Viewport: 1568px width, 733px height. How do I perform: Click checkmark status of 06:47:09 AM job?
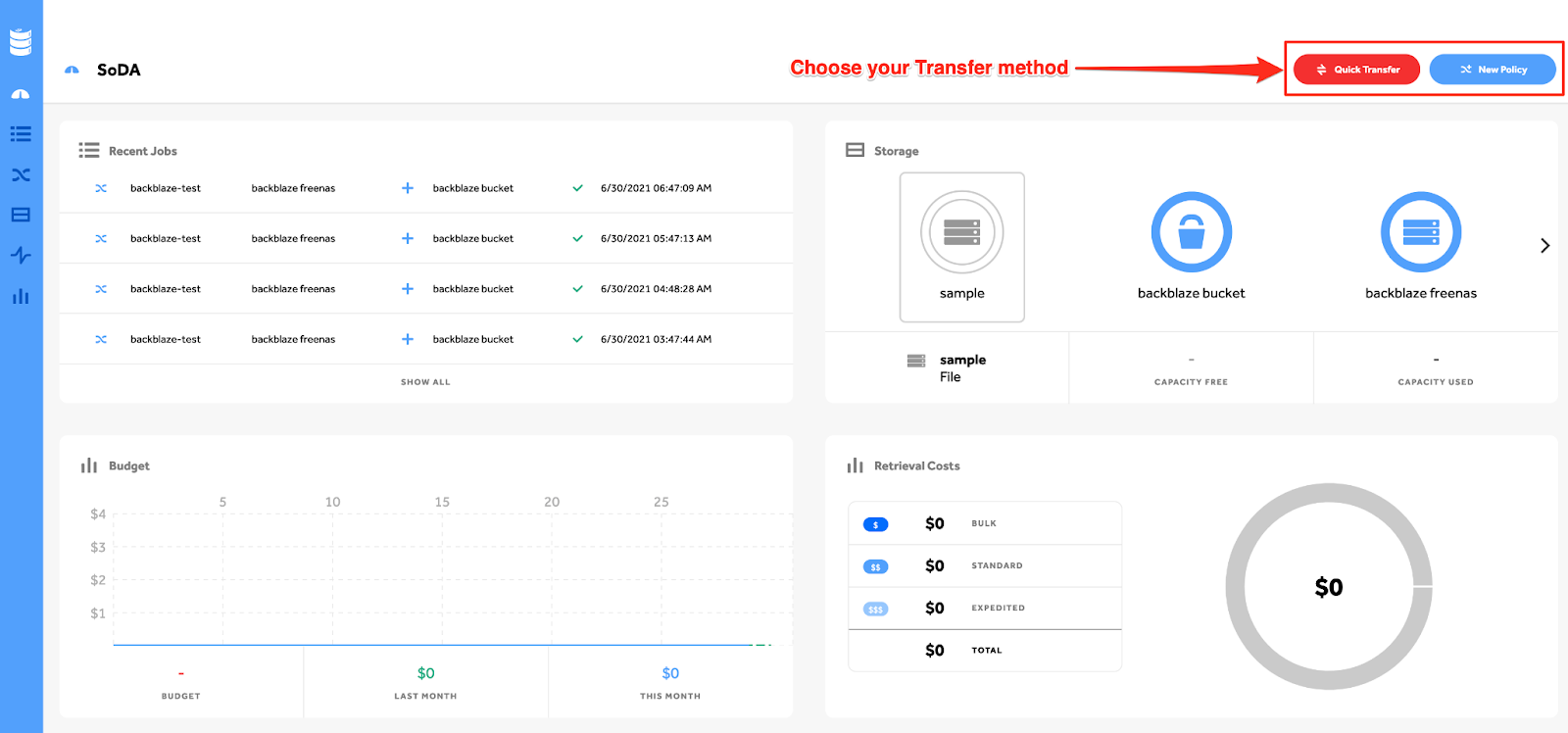[578, 188]
